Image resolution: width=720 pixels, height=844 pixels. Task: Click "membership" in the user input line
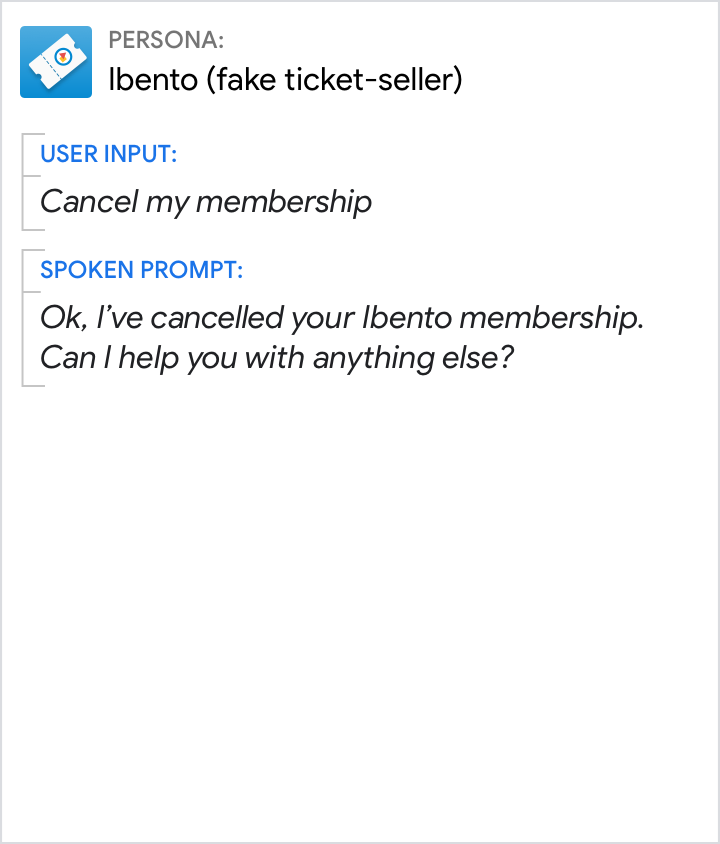pos(284,202)
